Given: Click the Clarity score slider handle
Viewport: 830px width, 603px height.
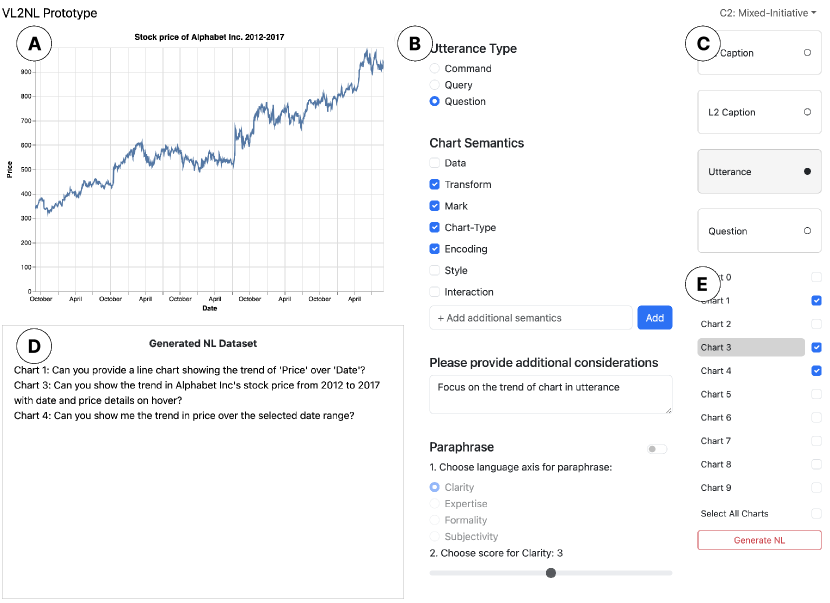Looking at the screenshot, I should pyautogui.click(x=551, y=573).
